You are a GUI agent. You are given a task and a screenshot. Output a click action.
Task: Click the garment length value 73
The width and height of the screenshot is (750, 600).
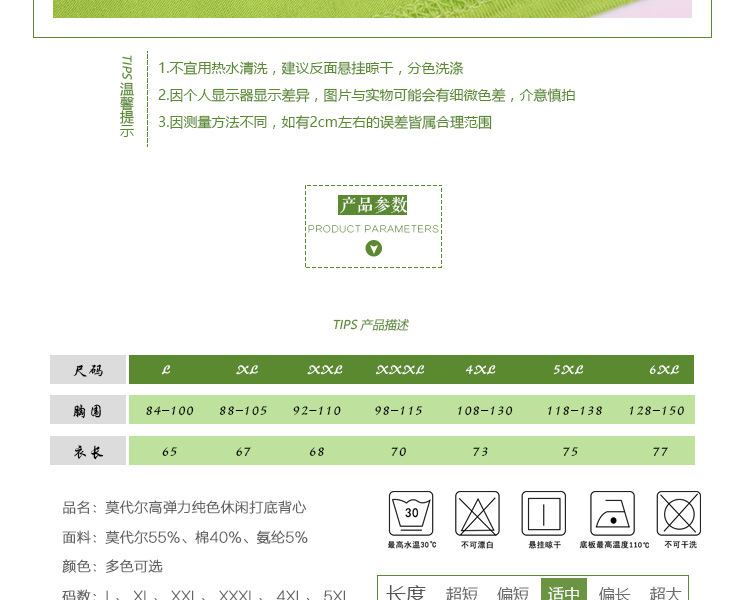(x=480, y=452)
